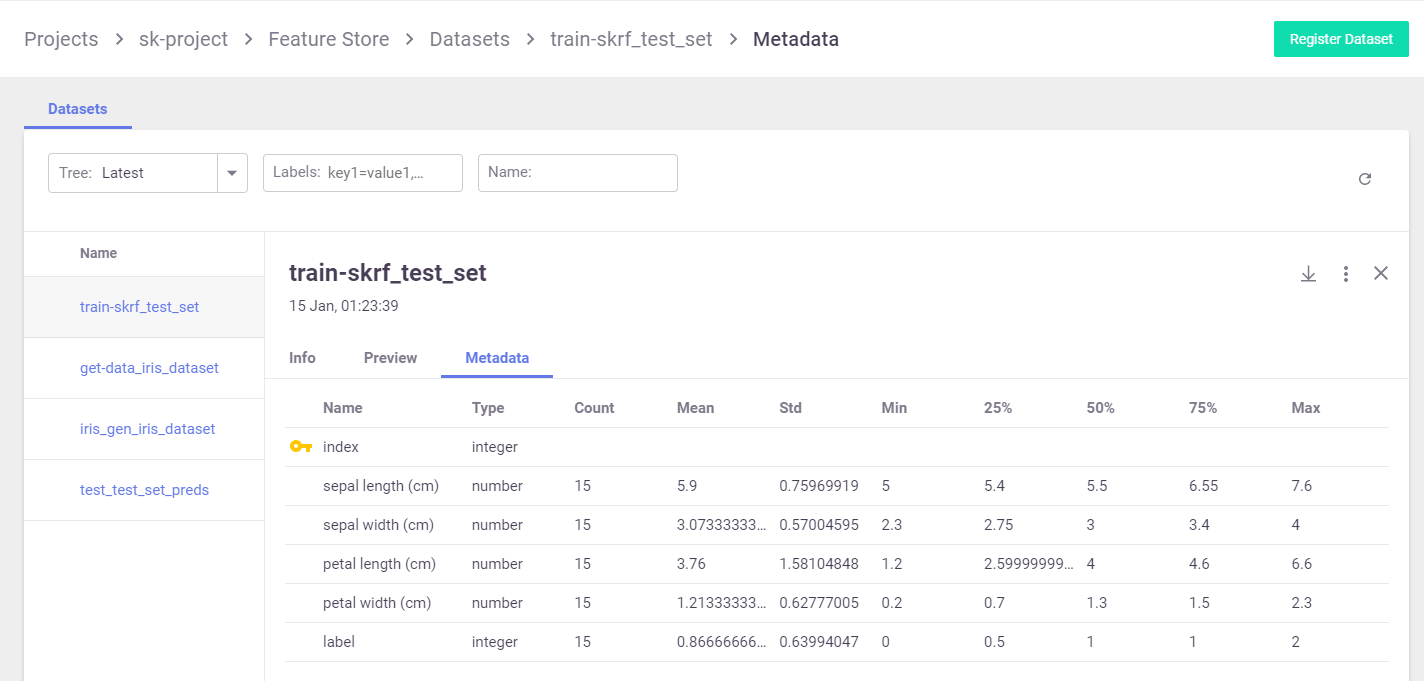Click the Type column header

pyautogui.click(x=488, y=408)
